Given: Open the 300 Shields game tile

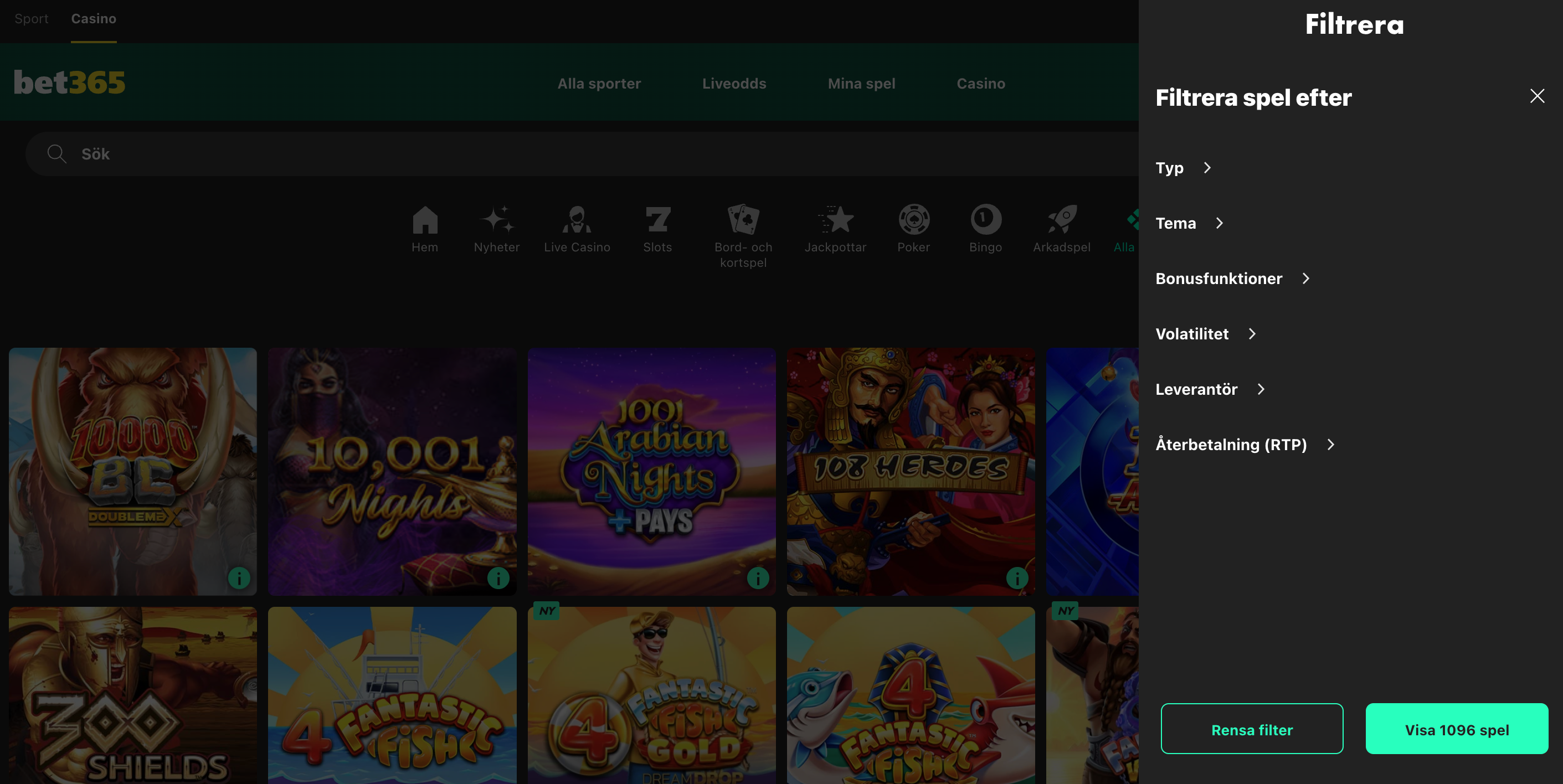Looking at the screenshot, I should [133, 695].
